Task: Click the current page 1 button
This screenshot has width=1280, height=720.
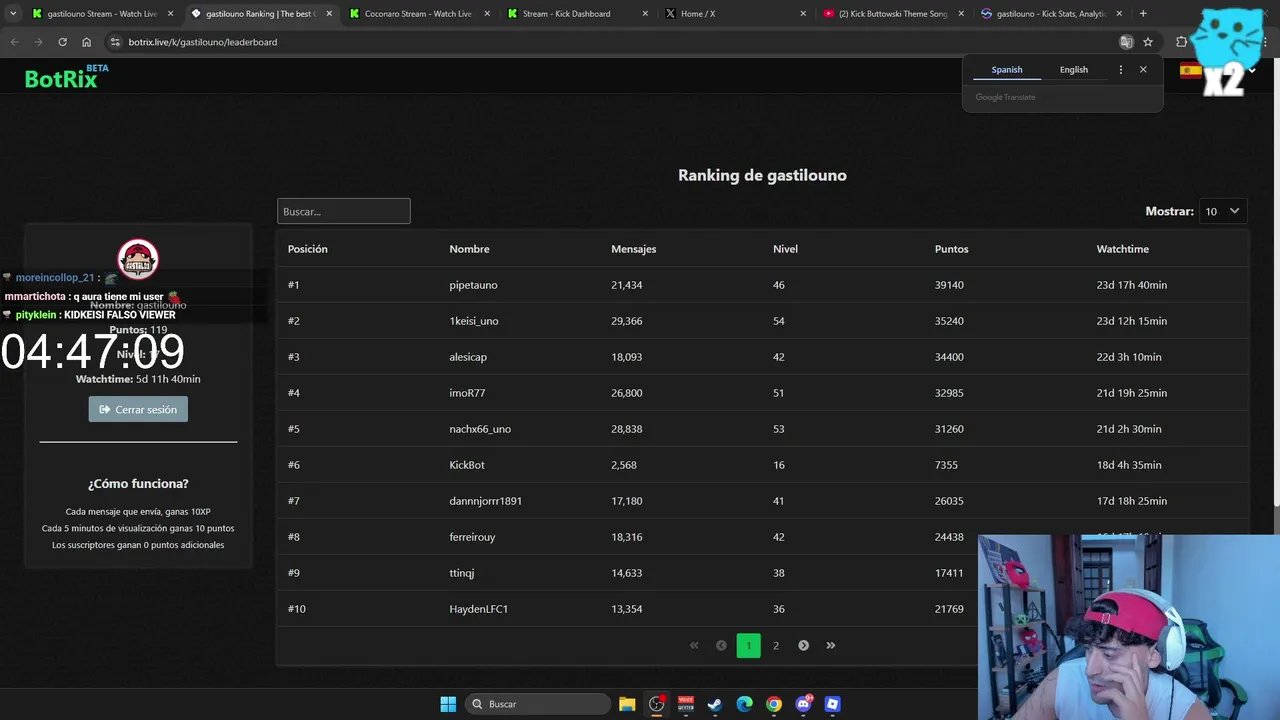Action: (748, 646)
